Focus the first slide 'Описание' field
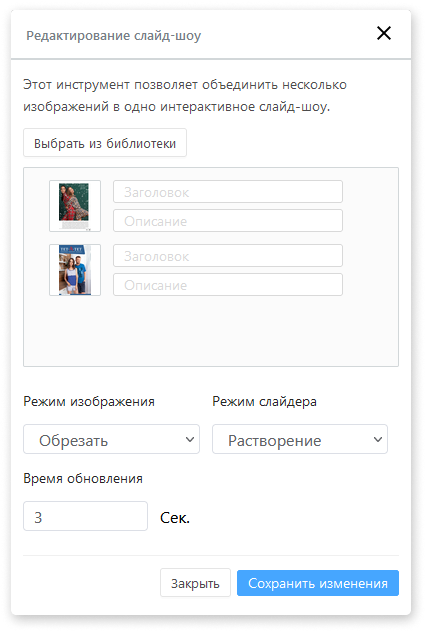 click(228, 221)
